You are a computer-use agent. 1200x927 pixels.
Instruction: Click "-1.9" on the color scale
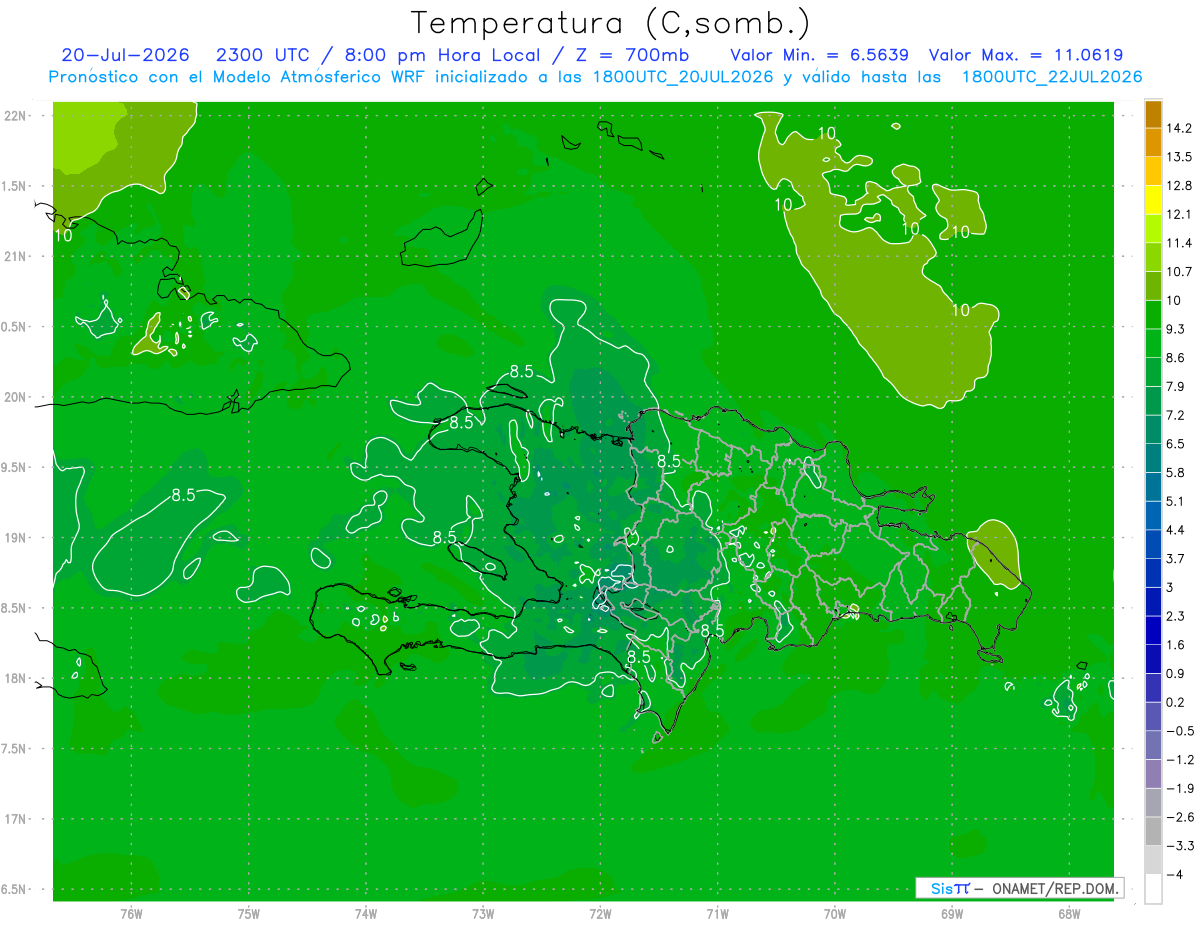(1180, 788)
